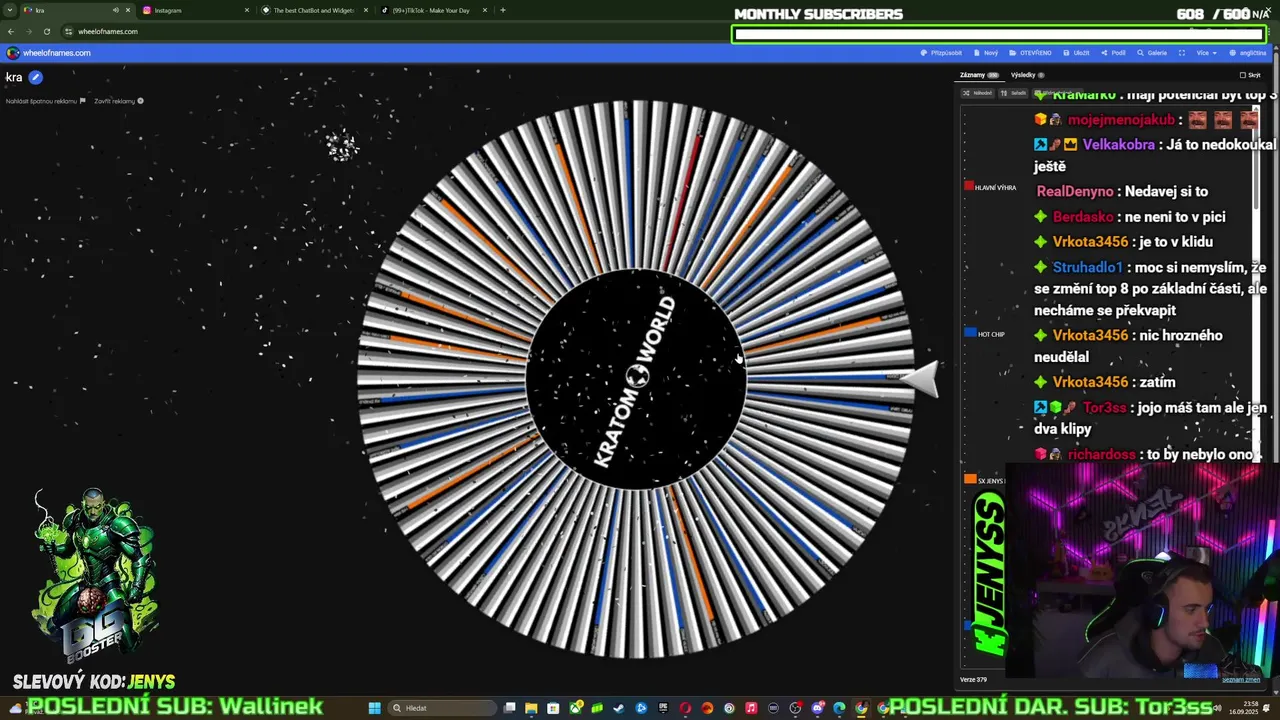Open a saved wheel with OTEVŘENO
The image size is (1280, 720).
pyautogui.click(x=1030, y=53)
